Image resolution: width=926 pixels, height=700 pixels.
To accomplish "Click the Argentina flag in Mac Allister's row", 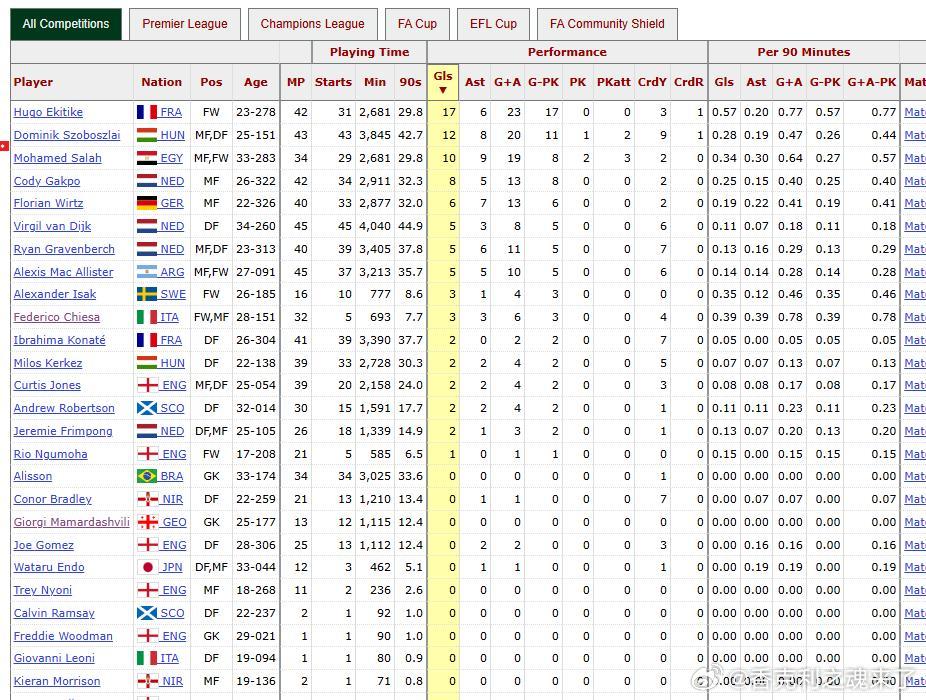I will (147, 272).
